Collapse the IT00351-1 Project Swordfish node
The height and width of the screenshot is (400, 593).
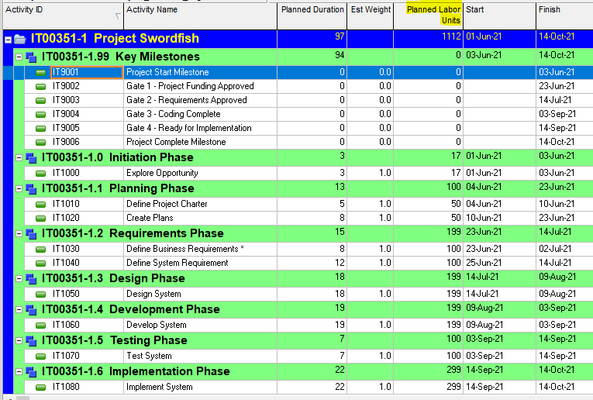click(8, 39)
